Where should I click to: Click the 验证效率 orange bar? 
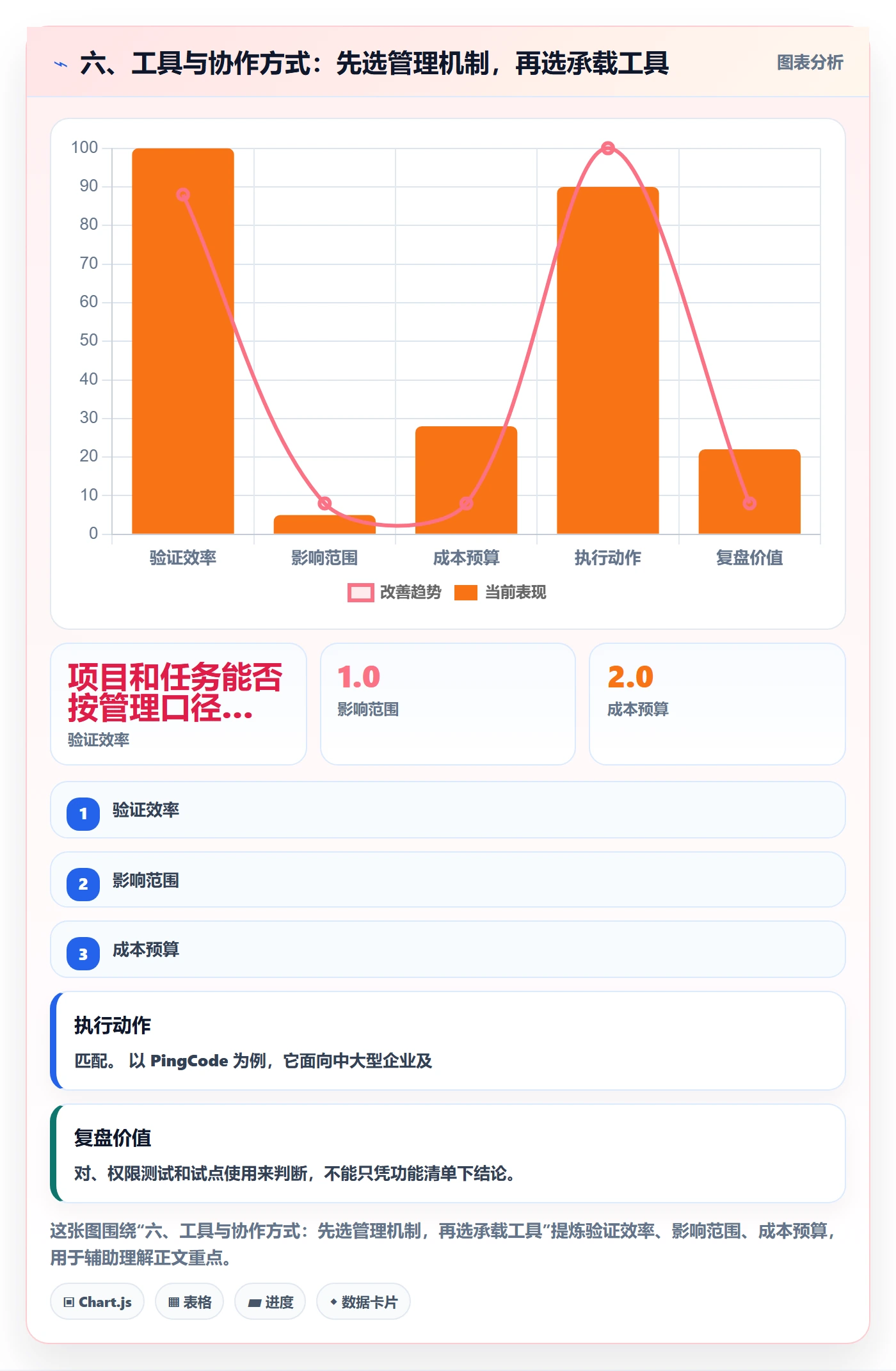pyautogui.click(x=183, y=341)
